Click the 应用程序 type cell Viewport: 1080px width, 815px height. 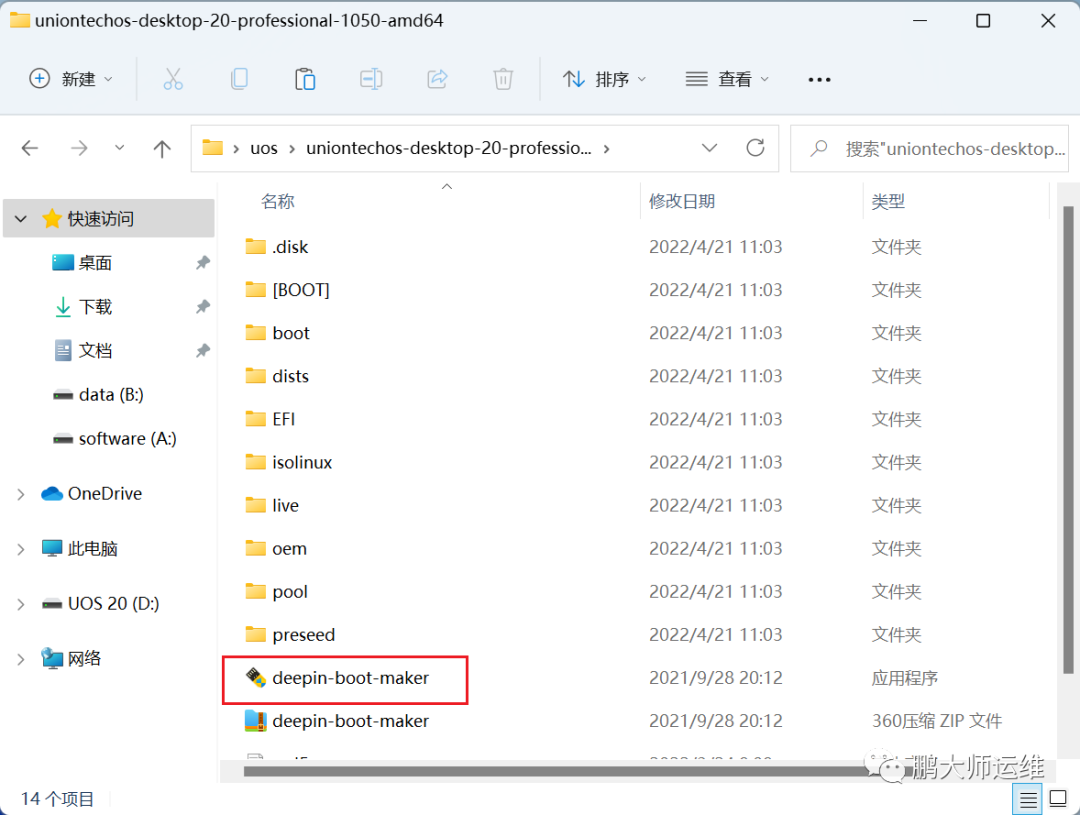coord(904,678)
